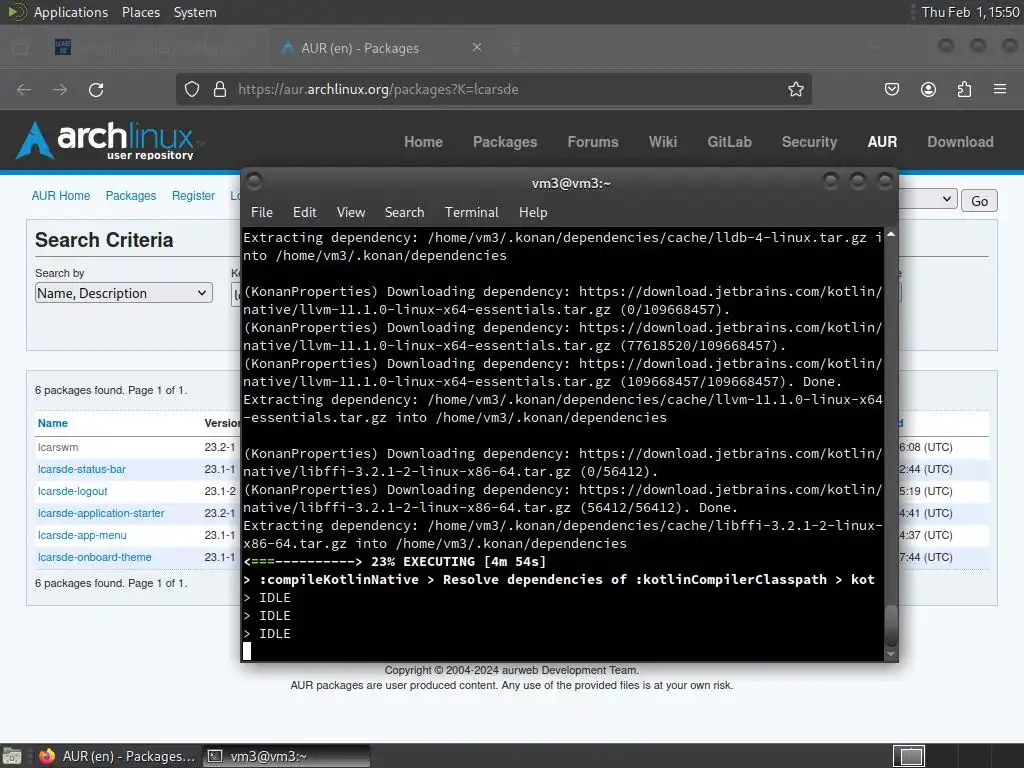Image resolution: width=1024 pixels, height=768 pixels.
Task: Click the browser URL address bar
Action: click(494, 89)
